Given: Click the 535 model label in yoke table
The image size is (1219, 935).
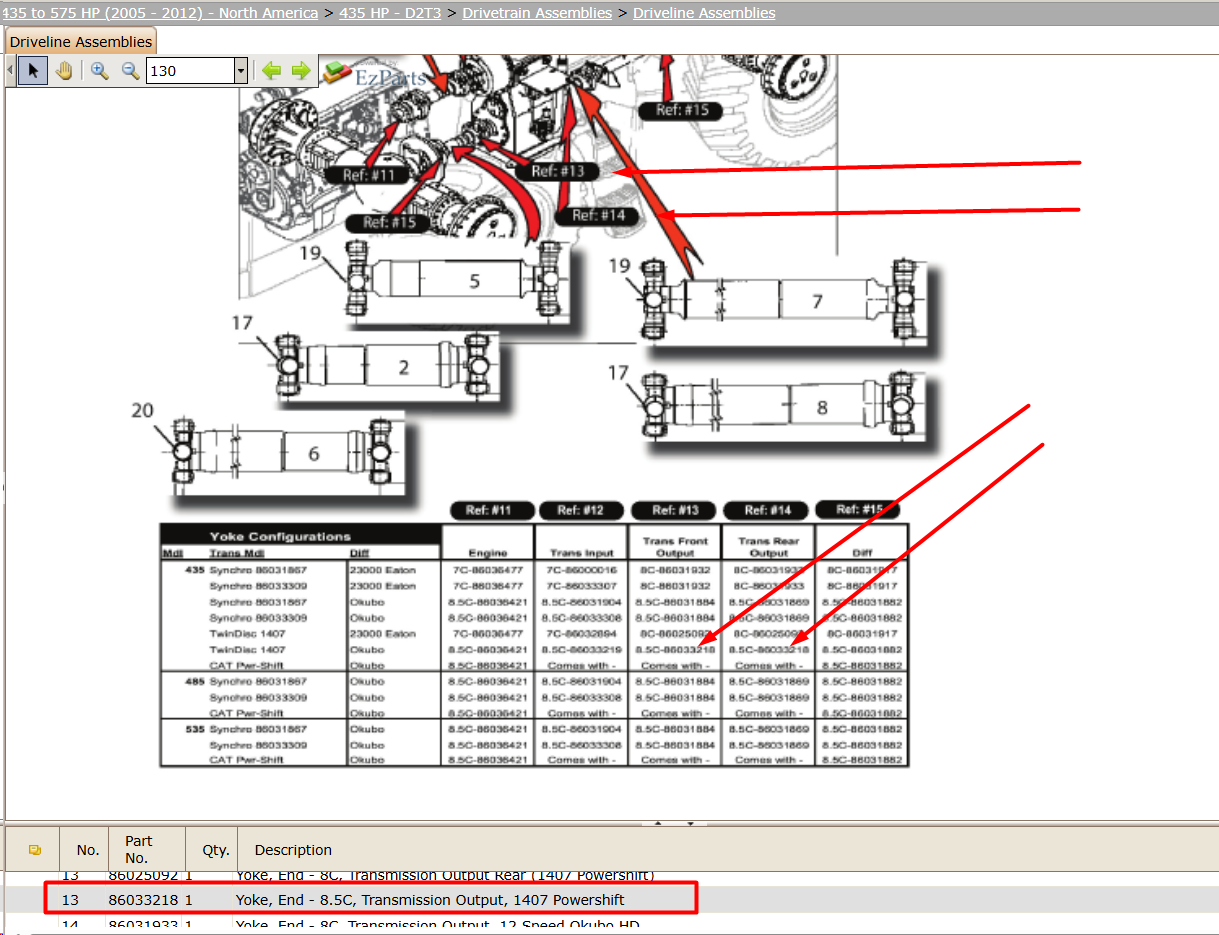Looking at the screenshot, I should click(195, 729).
